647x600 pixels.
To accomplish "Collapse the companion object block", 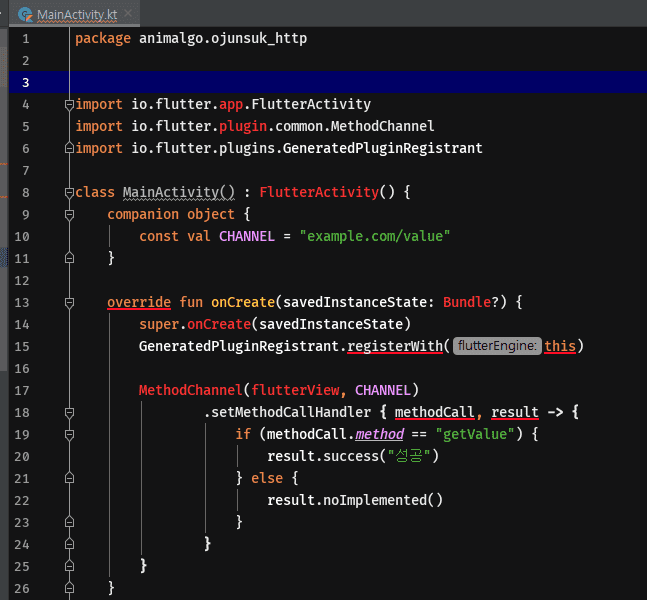I will click(x=69, y=214).
